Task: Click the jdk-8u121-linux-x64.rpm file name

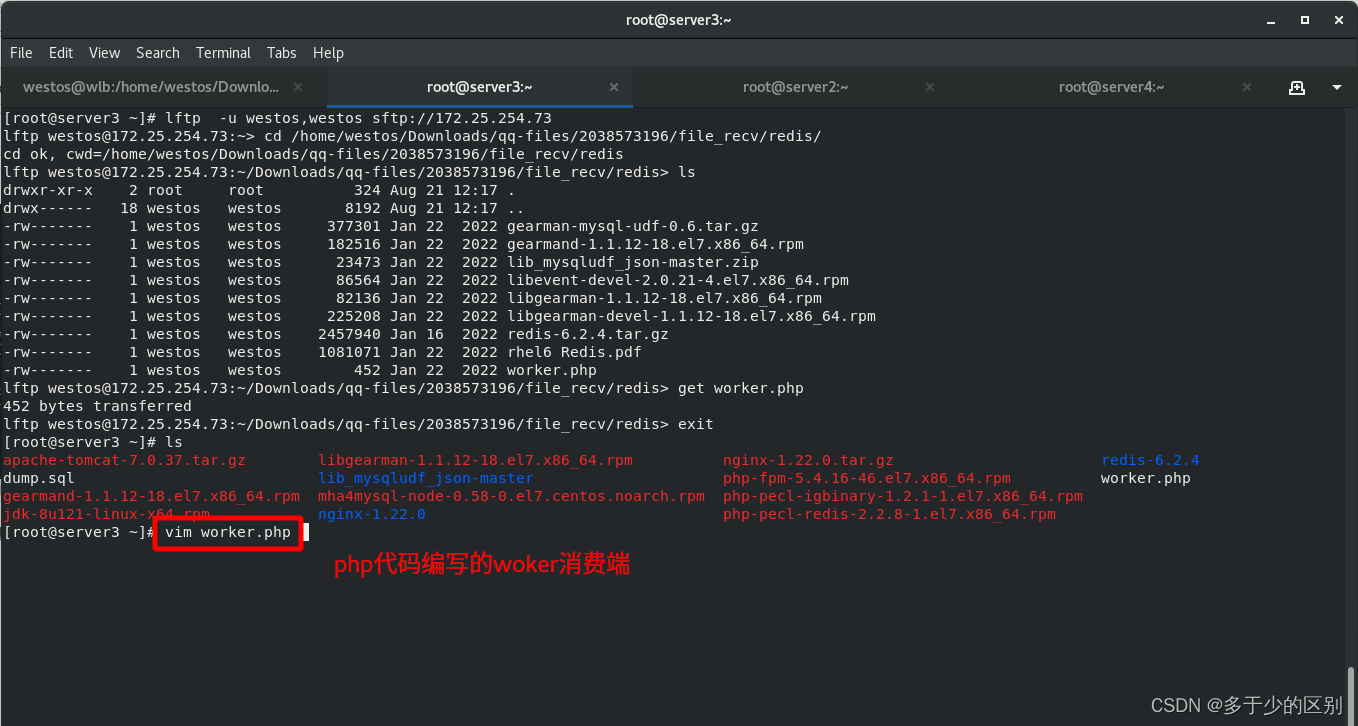Action: [x=106, y=514]
